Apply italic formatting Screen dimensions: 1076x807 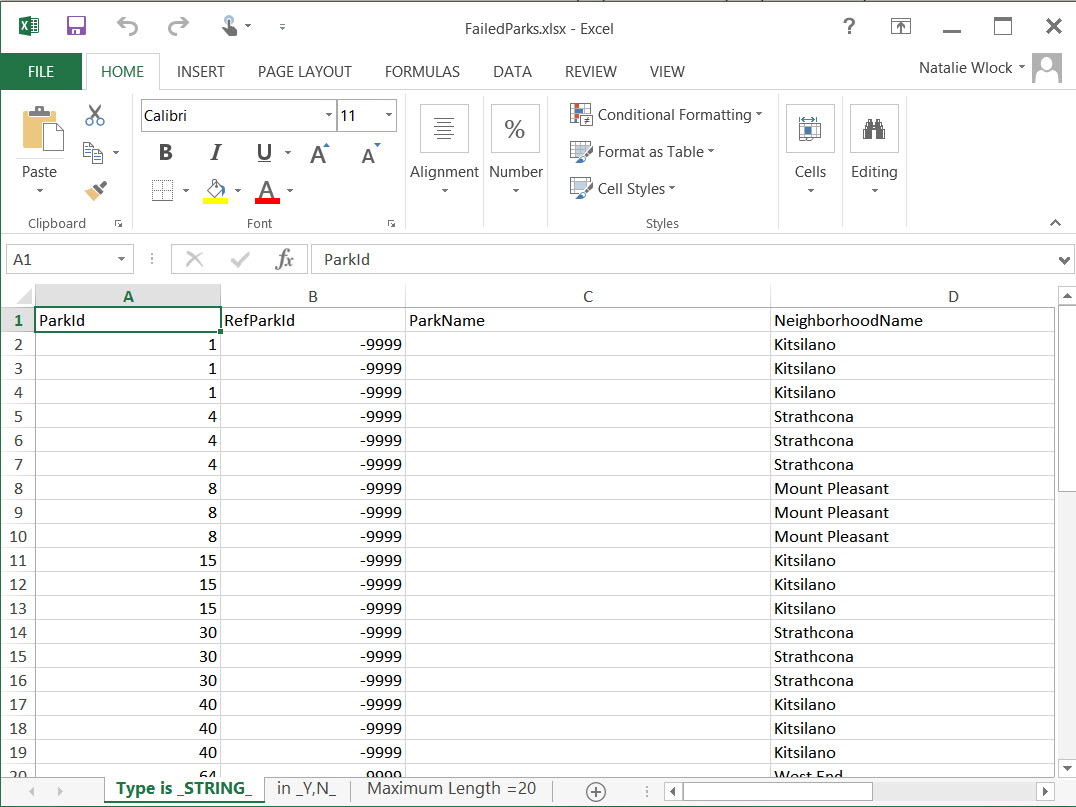point(214,152)
